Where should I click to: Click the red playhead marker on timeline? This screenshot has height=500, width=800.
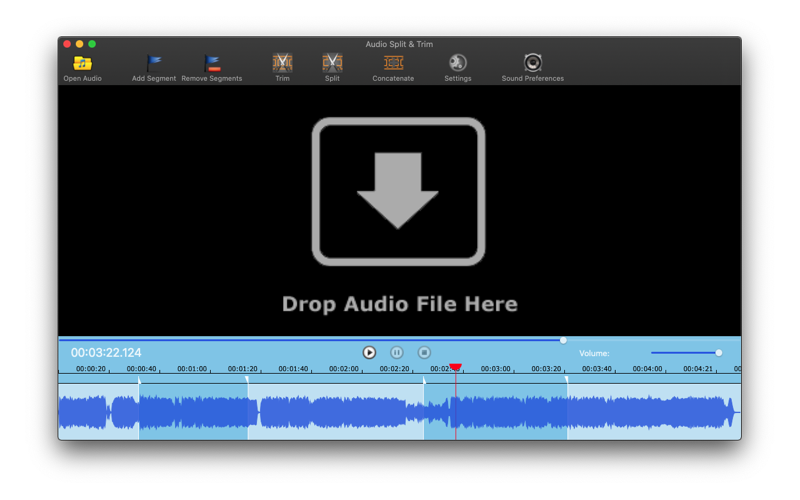point(456,367)
